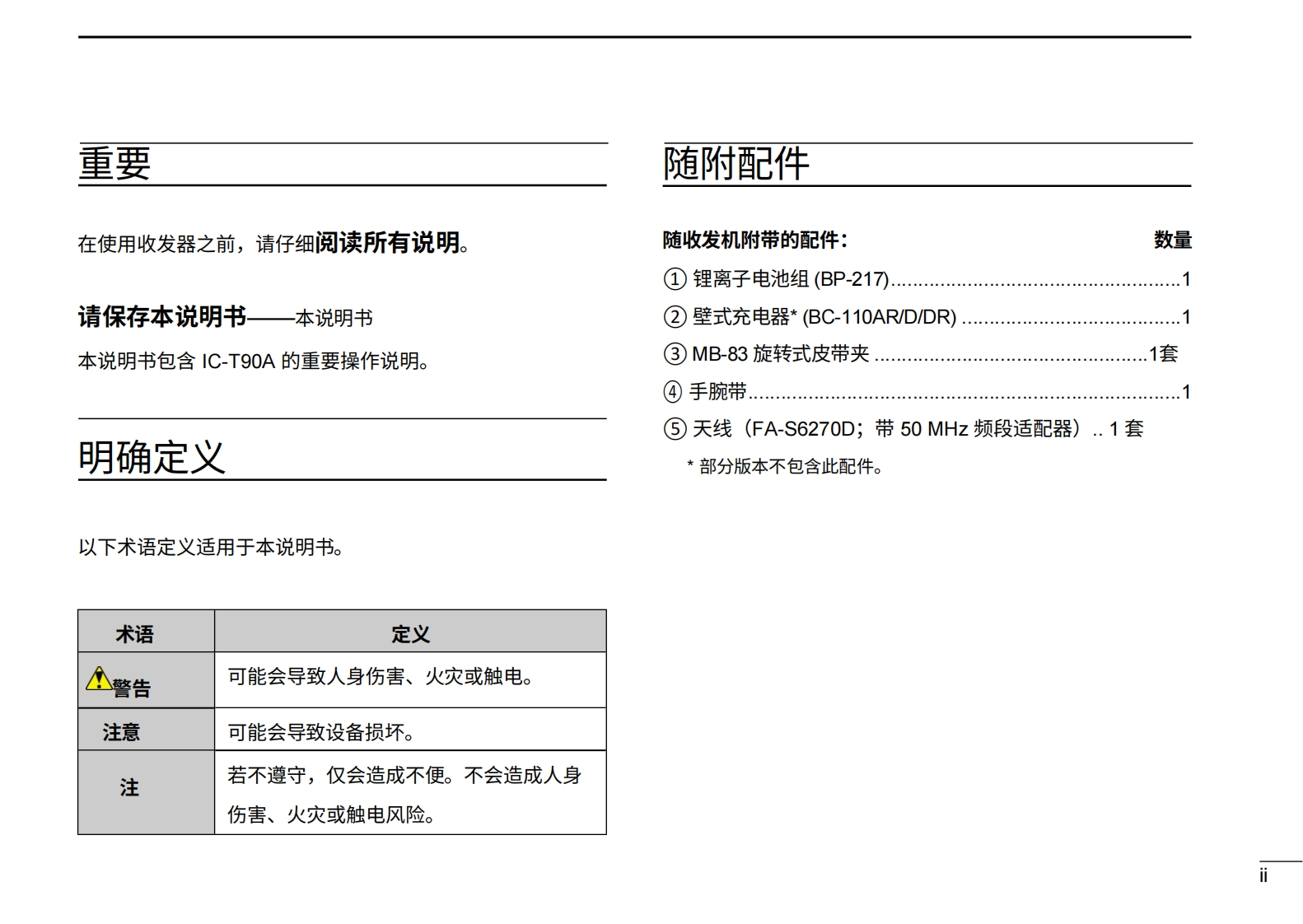Viewport: 1303px width, 924px height.
Task: Click the bold 请保存本说明书 text
Action: pos(162,316)
